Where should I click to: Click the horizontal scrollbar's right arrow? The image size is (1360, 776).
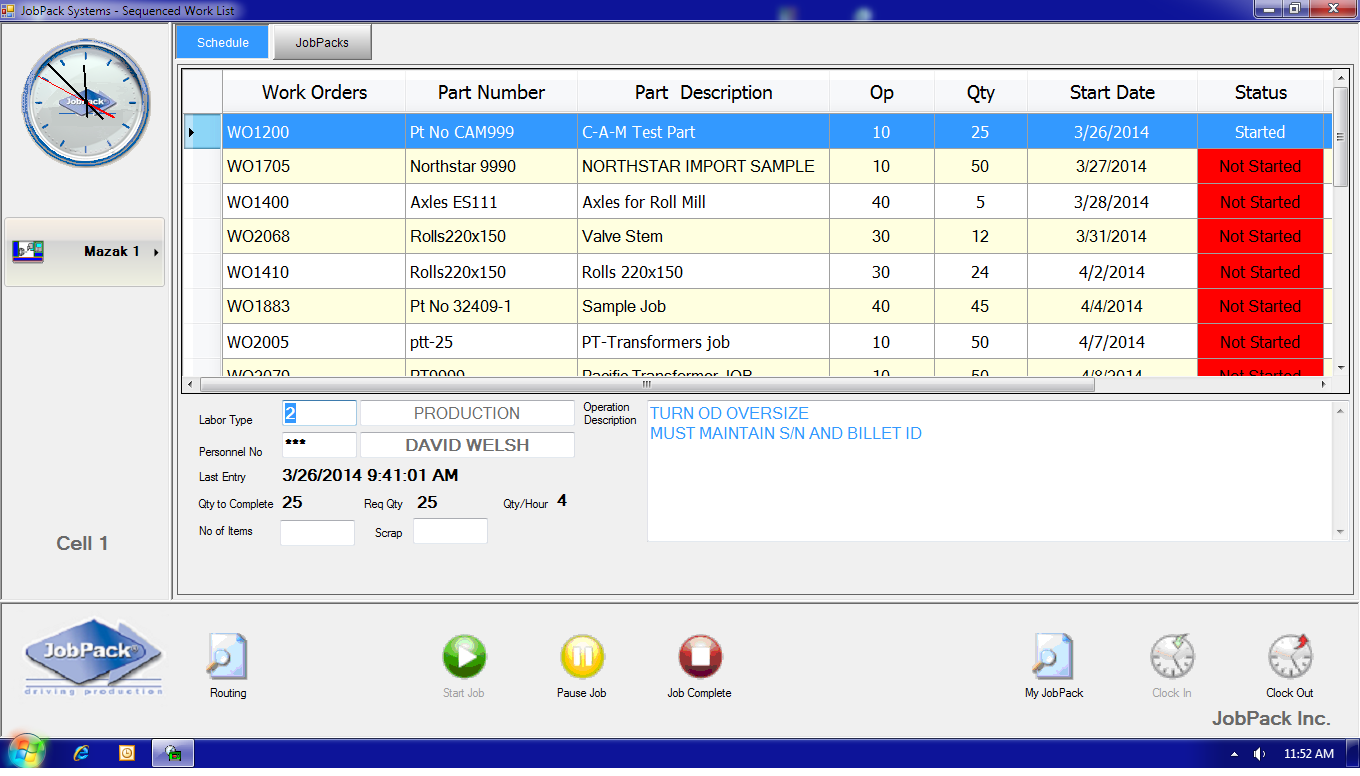[1324, 384]
